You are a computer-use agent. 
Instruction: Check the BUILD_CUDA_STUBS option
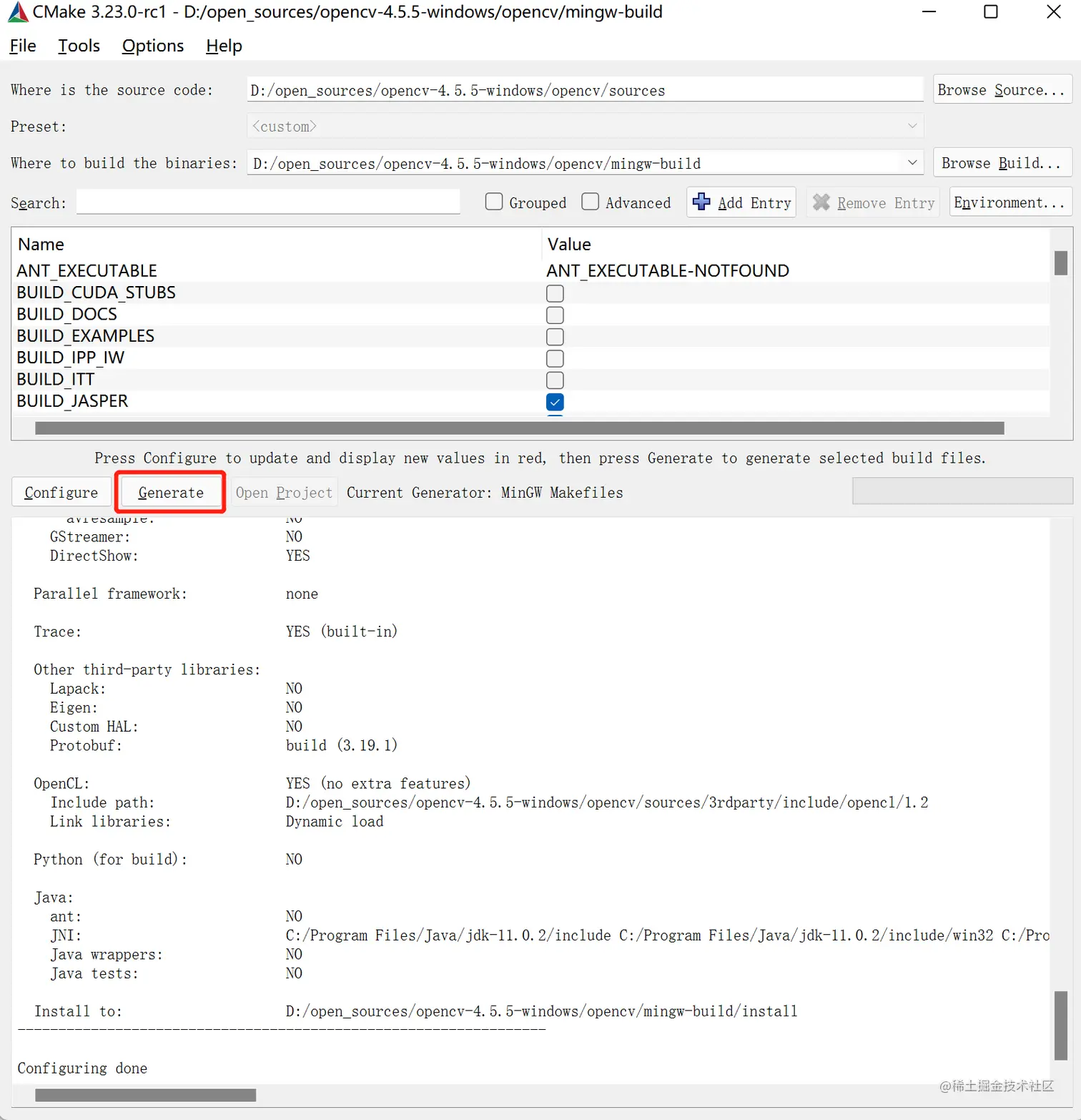click(555, 293)
